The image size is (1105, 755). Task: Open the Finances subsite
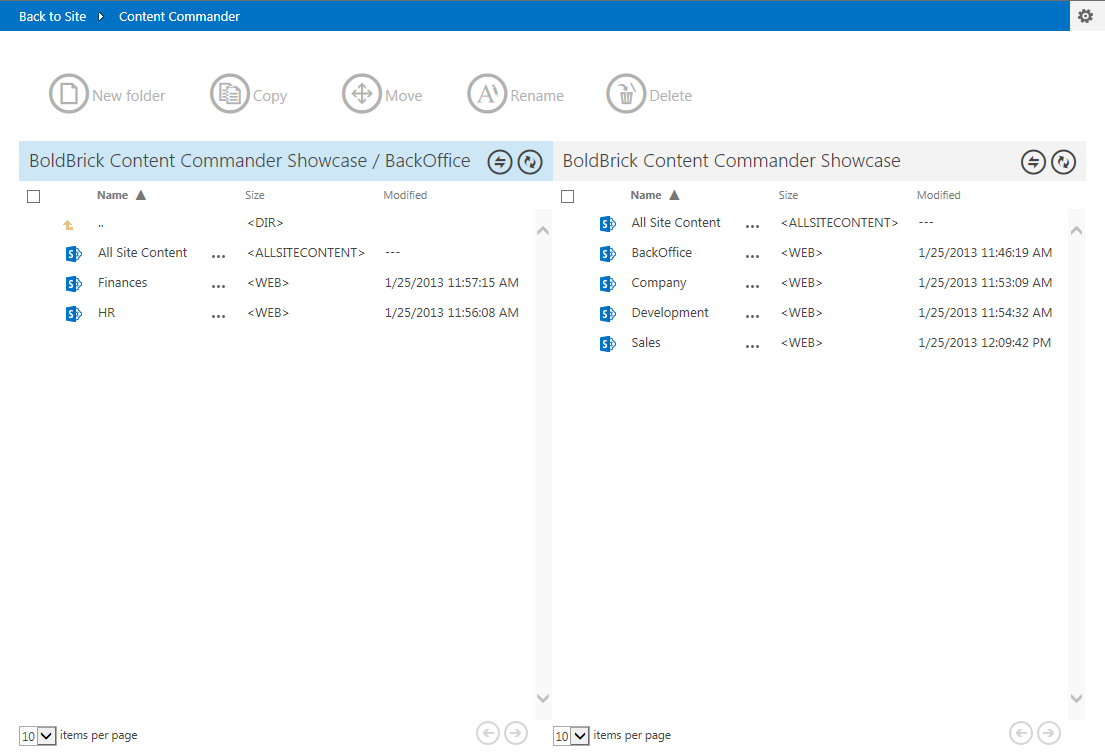[123, 283]
